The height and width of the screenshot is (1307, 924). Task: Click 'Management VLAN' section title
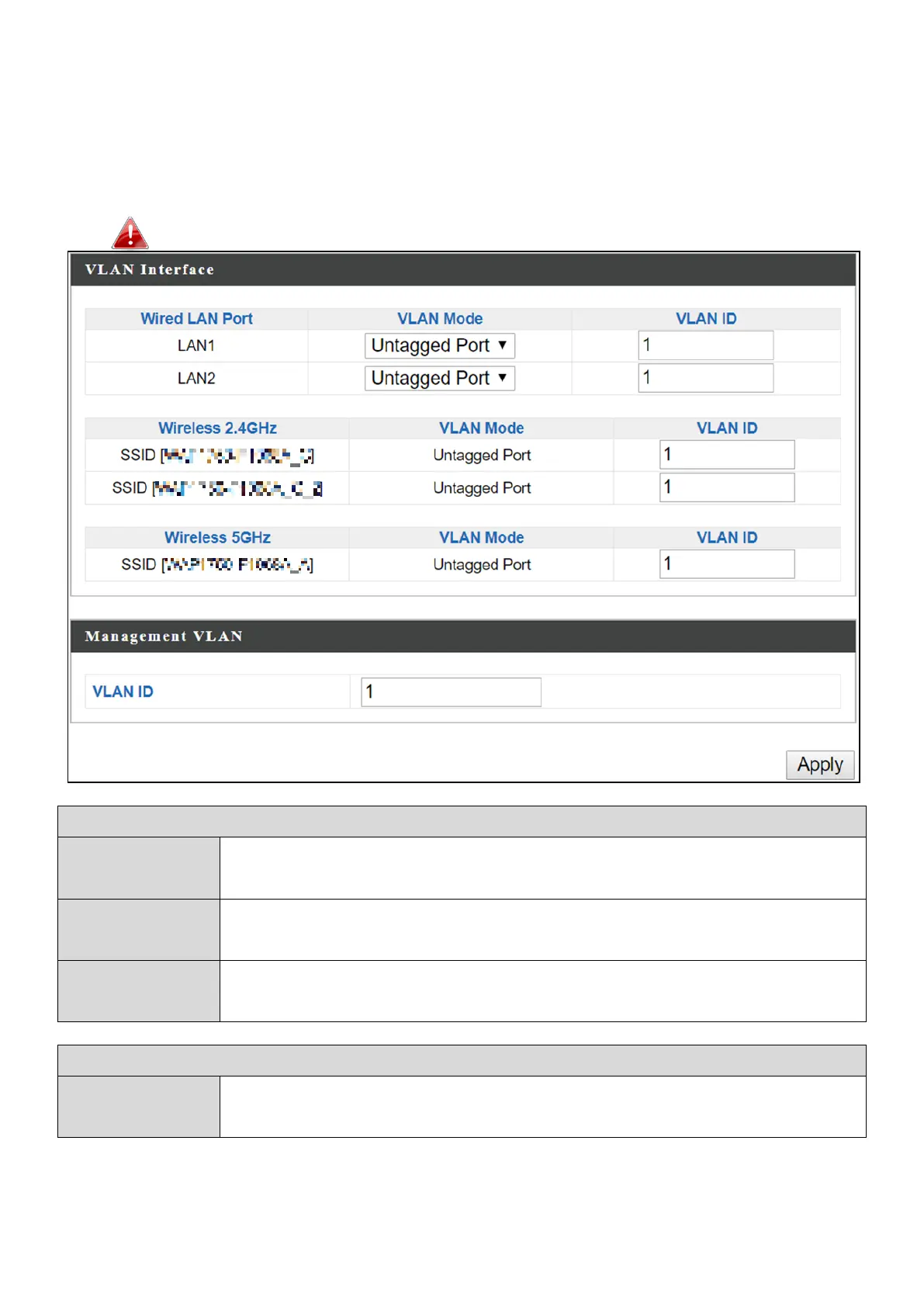164,636
